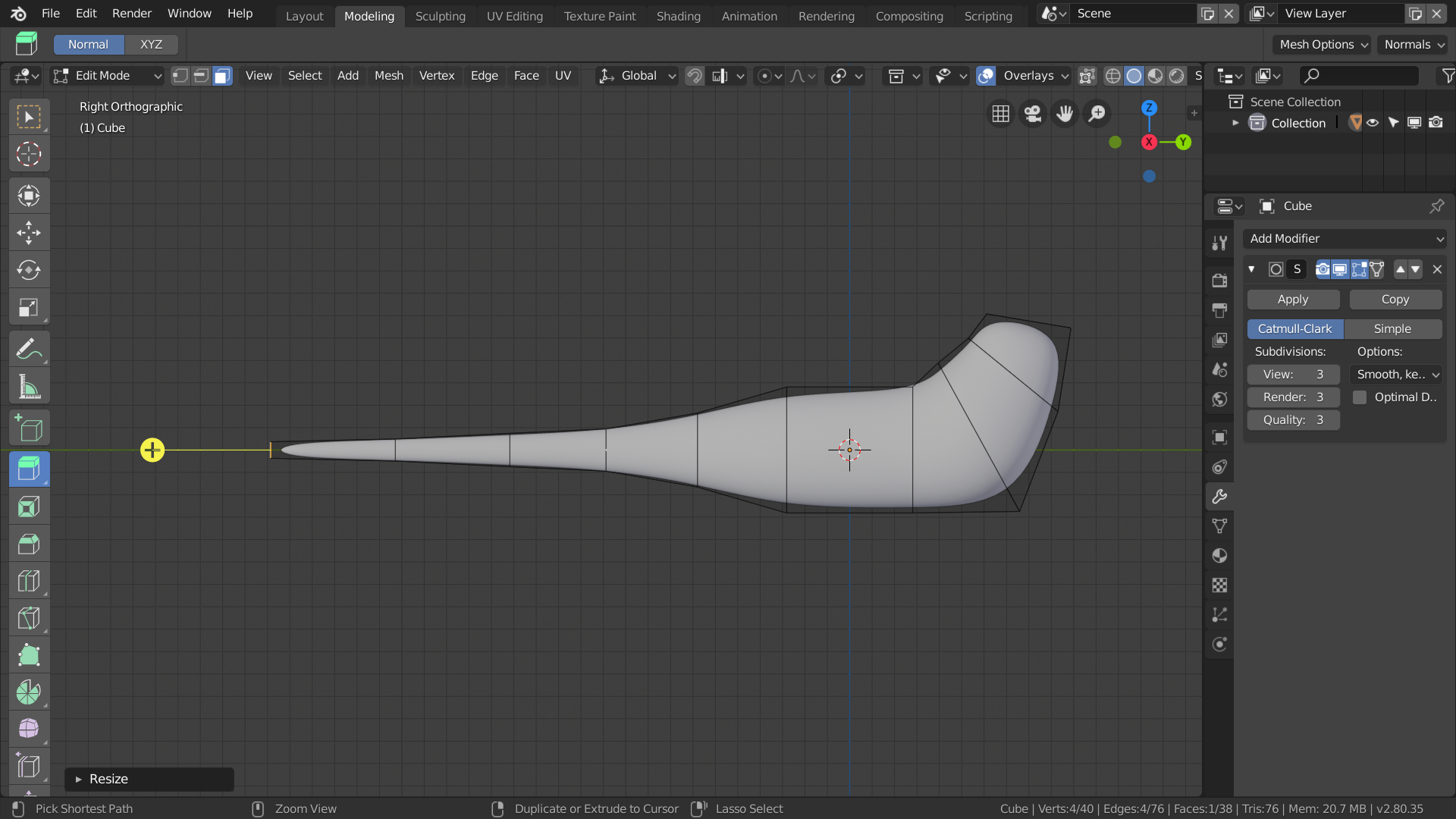Toggle the Overlays display button
The width and height of the screenshot is (1456, 819).
pos(986,76)
